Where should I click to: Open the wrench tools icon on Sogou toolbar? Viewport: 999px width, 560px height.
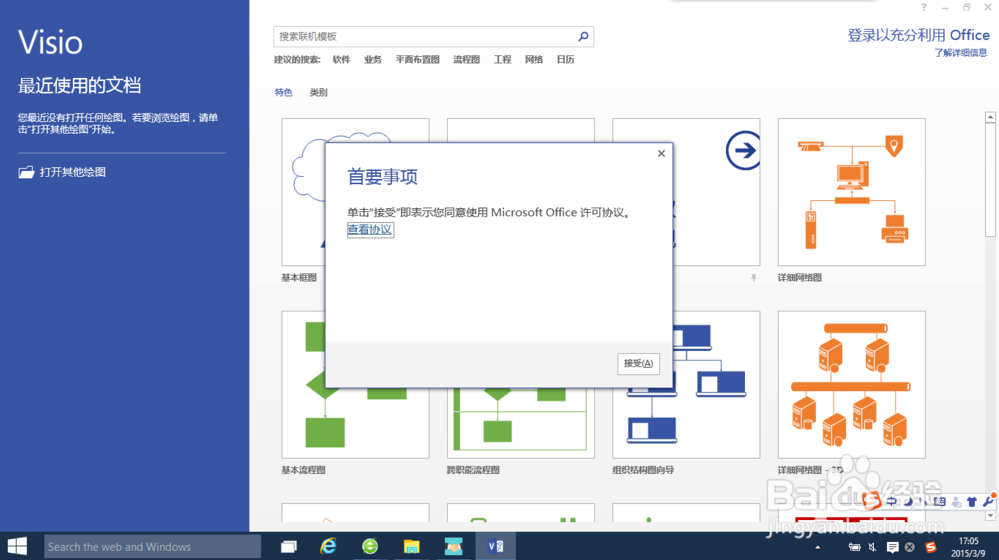click(x=988, y=502)
